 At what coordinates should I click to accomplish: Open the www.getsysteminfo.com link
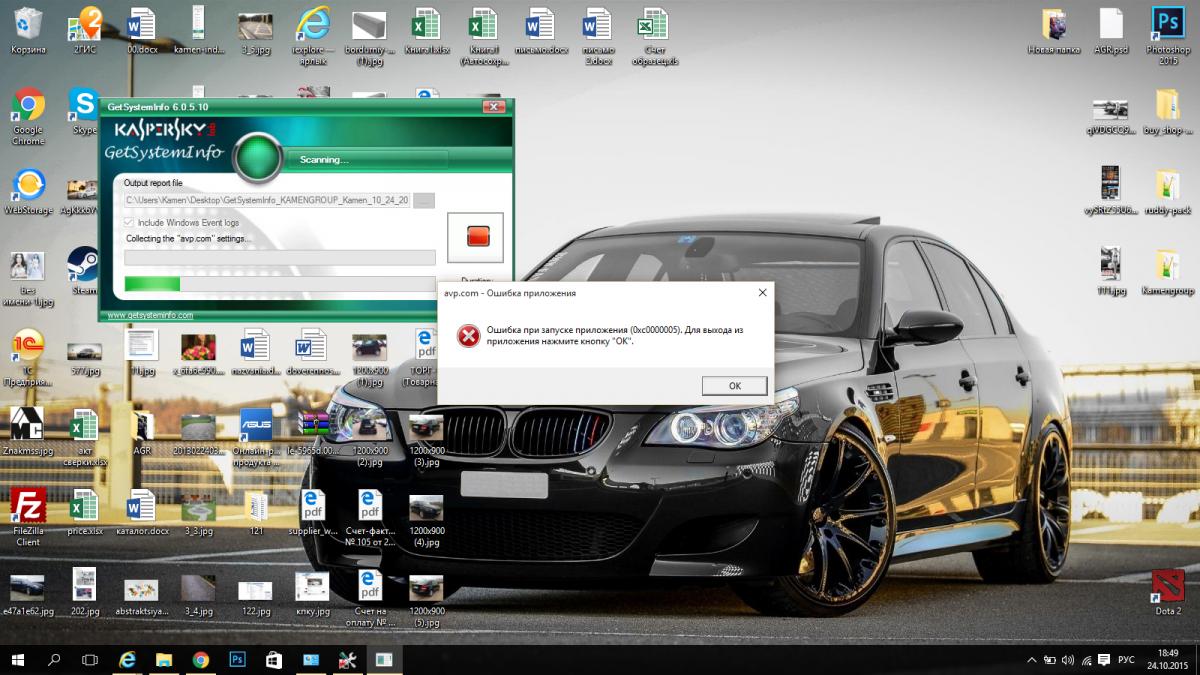click(150, 315)
